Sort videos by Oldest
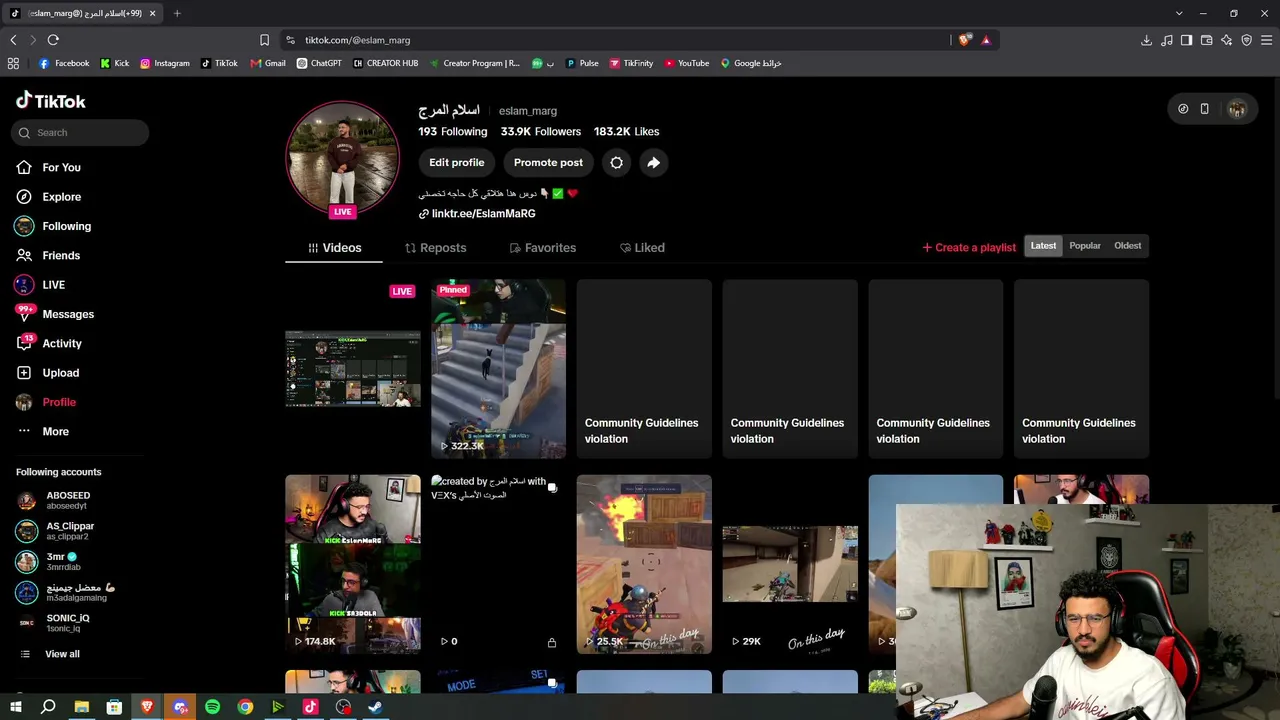 coord(1127,246)
